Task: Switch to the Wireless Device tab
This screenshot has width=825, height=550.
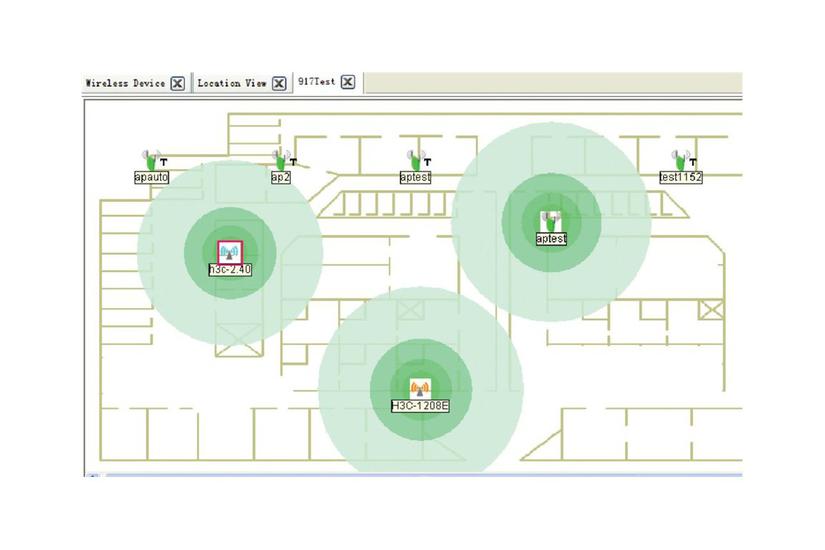Action: [125, 84]
